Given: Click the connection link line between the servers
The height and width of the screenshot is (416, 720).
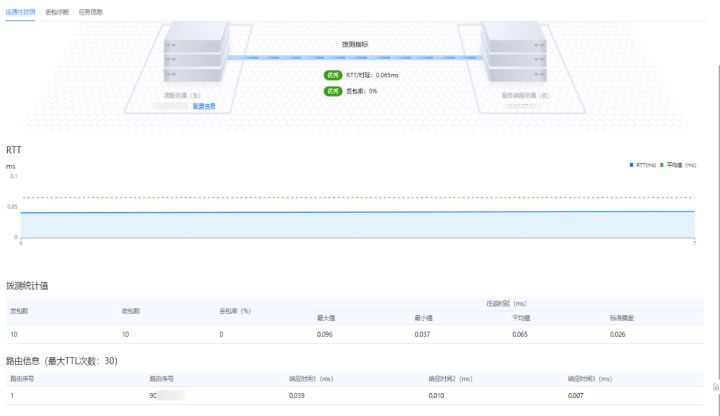Looking at the screenshot, I should (355, 57).
